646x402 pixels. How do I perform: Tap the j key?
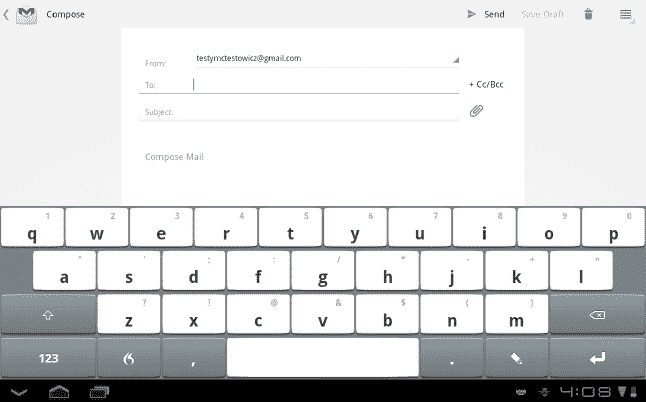coord(452,271)
